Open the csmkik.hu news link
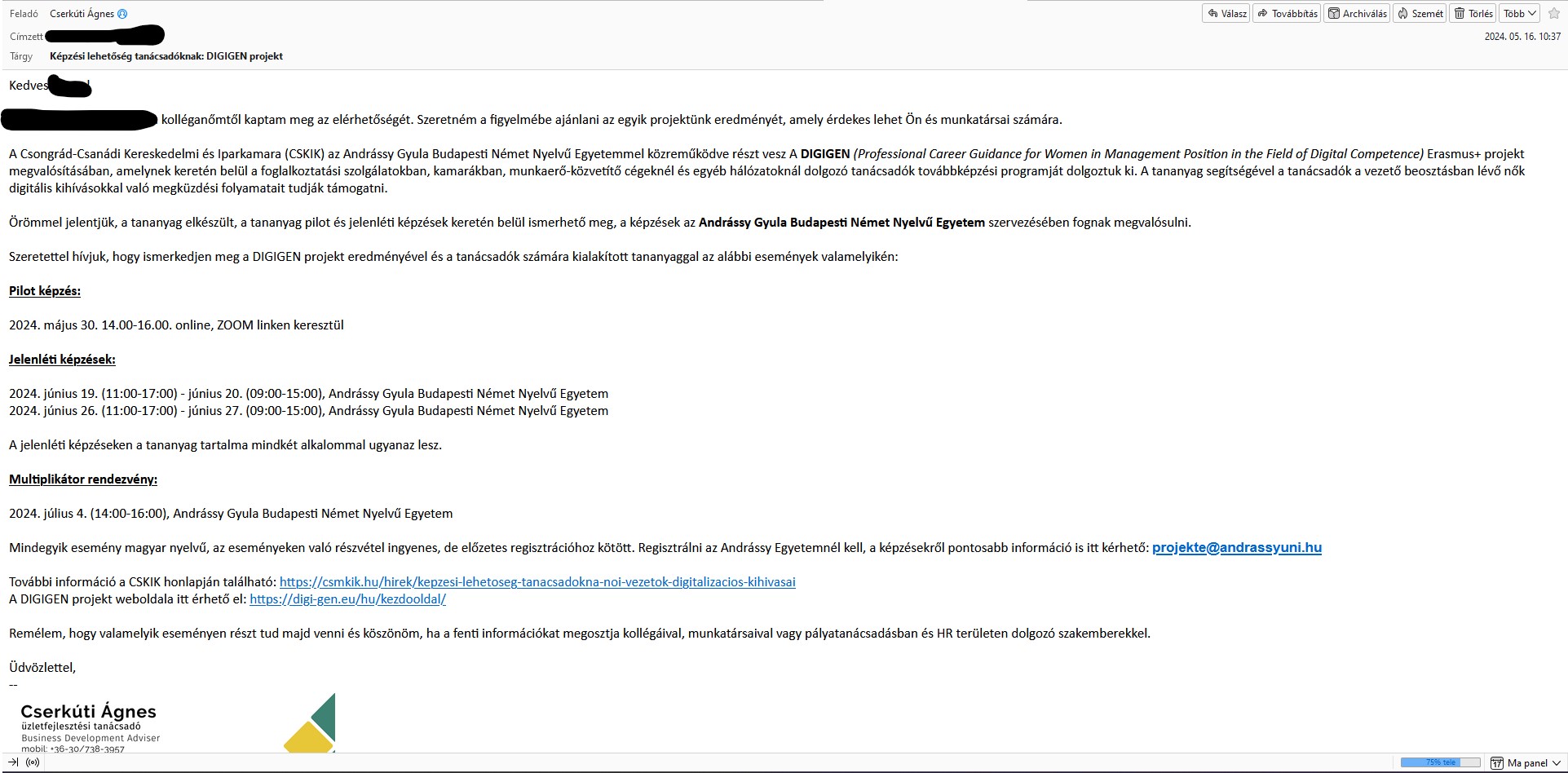 pyautogui.click(x=537, y=582)
